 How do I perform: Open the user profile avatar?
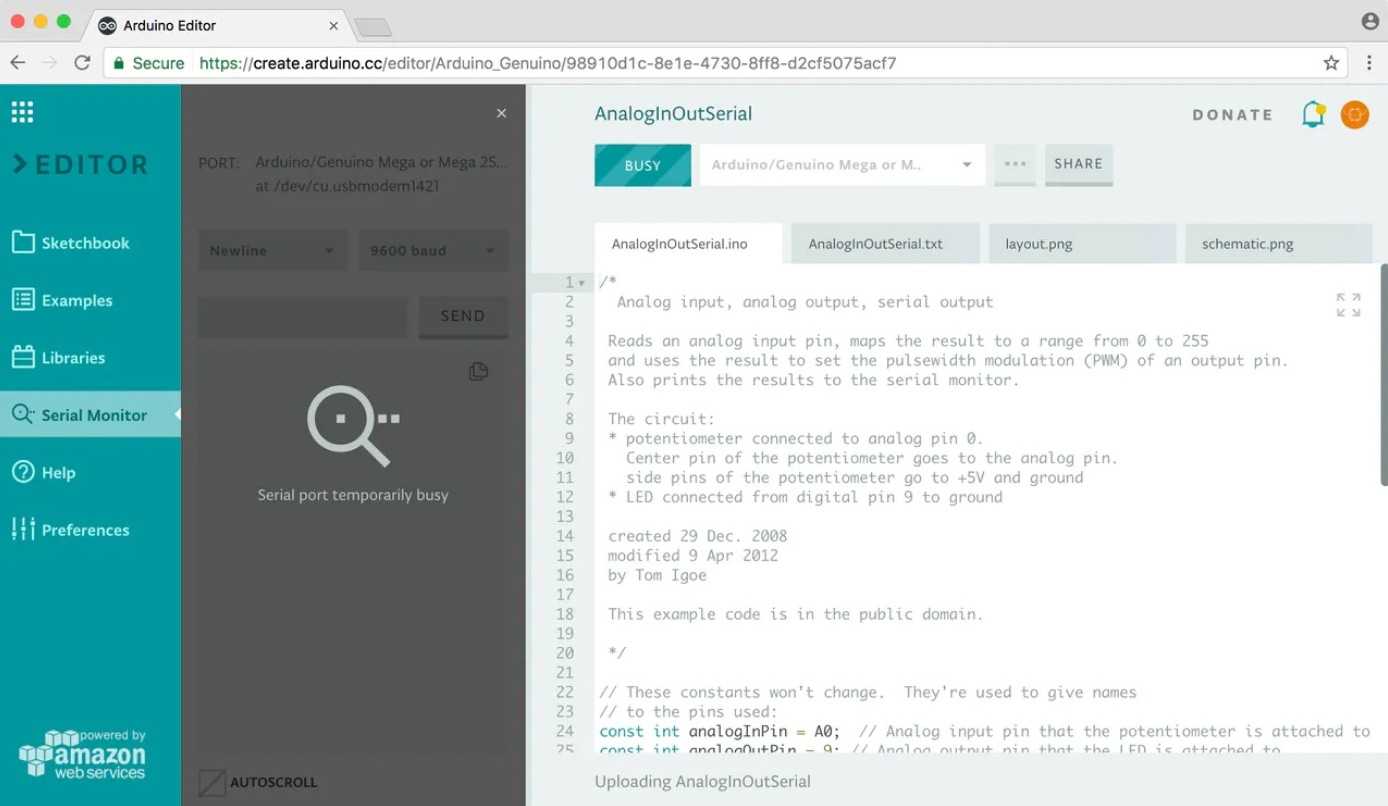pos(1354,115)
